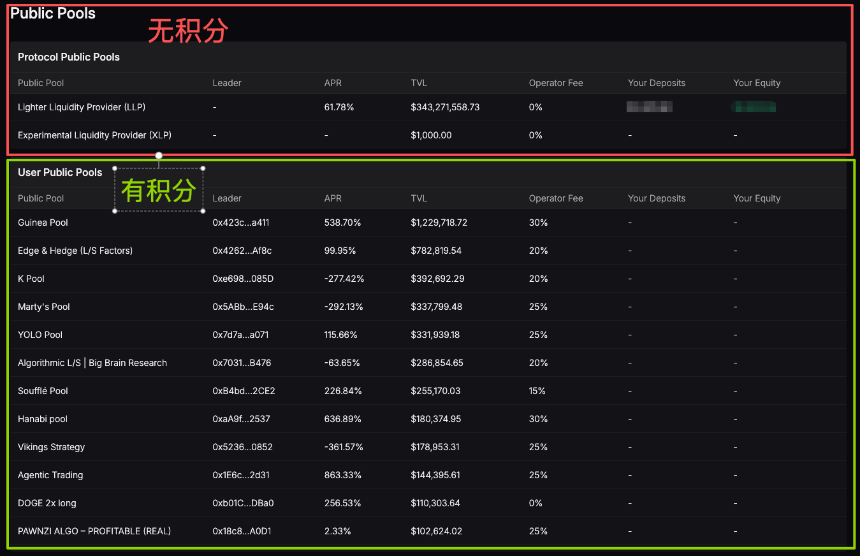Sort User Public Pools by TVL header
This screenshot has width=860, height=556.
coord(418,199)
